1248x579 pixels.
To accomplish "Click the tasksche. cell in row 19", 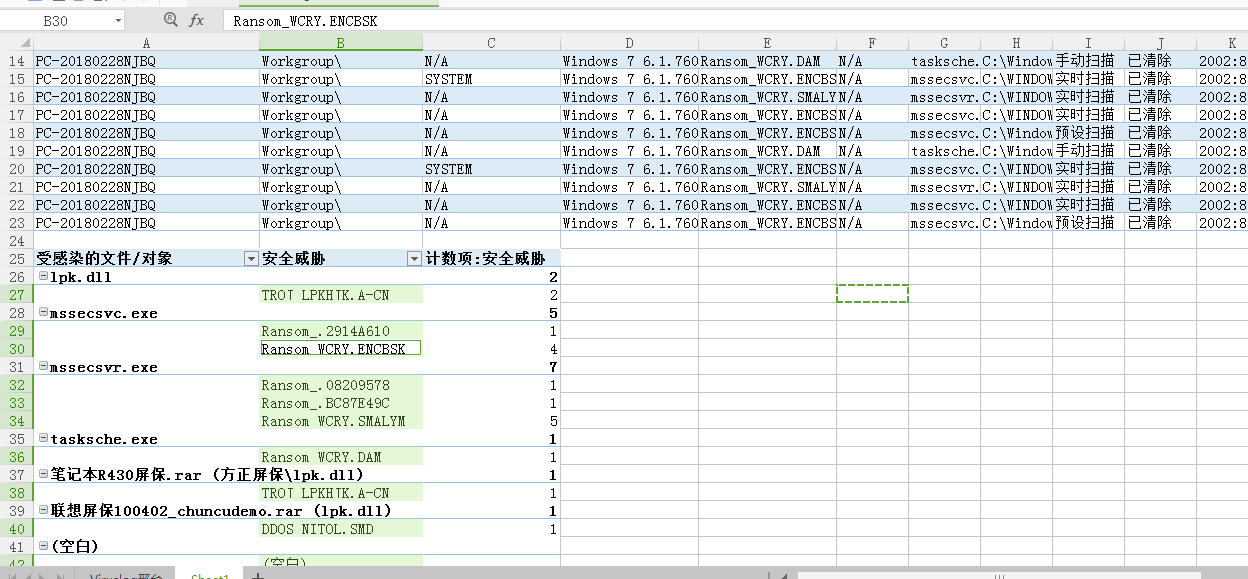I will click(944, 151).
